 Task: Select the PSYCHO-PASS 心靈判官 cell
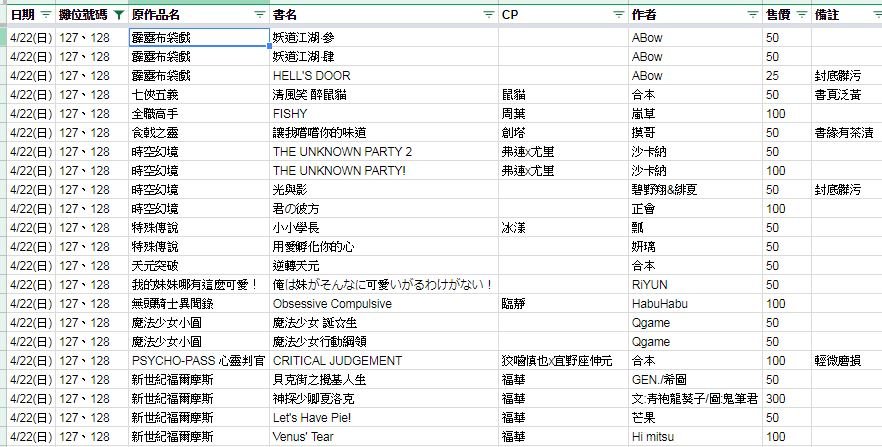[199, 360]
